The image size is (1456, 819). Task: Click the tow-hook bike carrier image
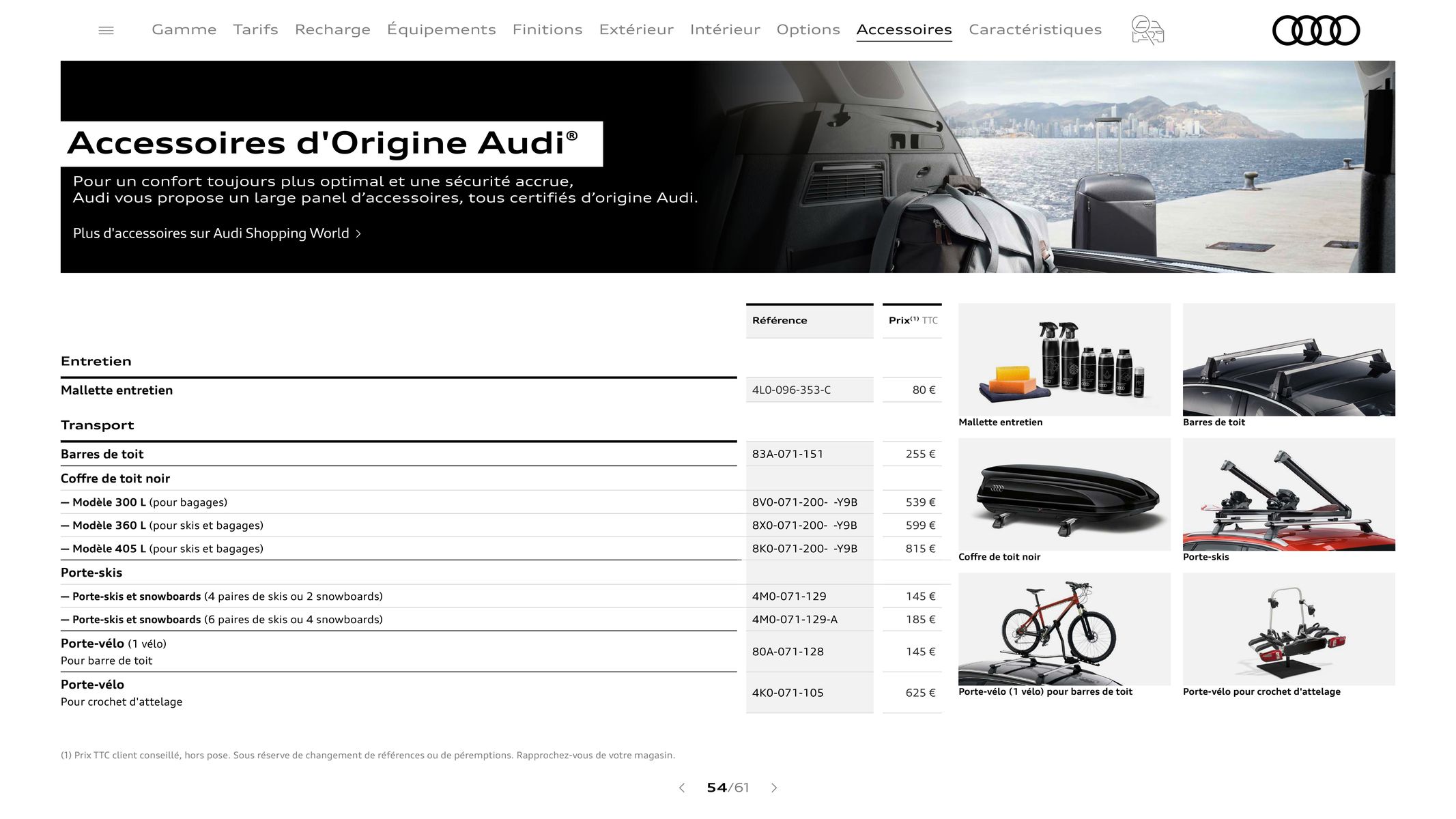tap(1289, 629)
